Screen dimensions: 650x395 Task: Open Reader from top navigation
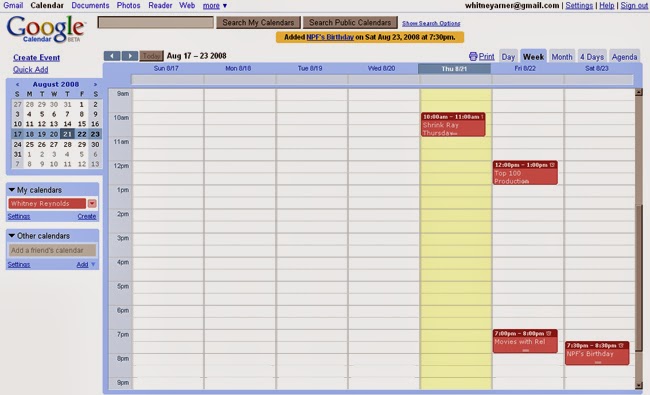(160, 5)
